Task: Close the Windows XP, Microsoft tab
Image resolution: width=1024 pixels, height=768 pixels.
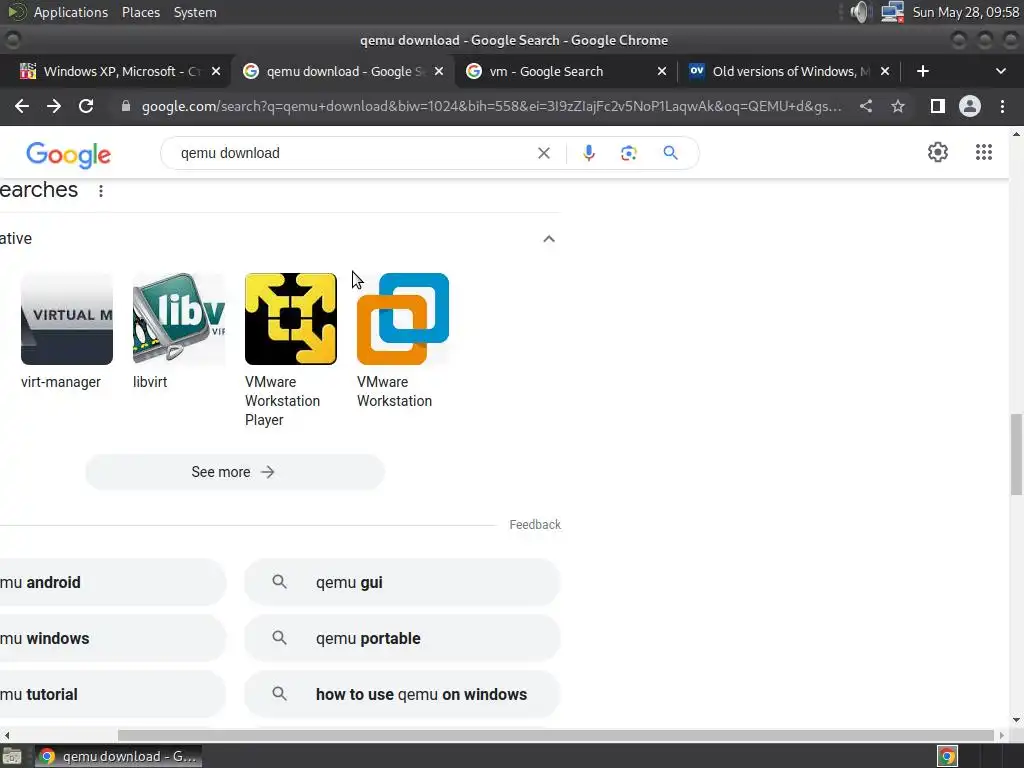Action: click(216, 71)
